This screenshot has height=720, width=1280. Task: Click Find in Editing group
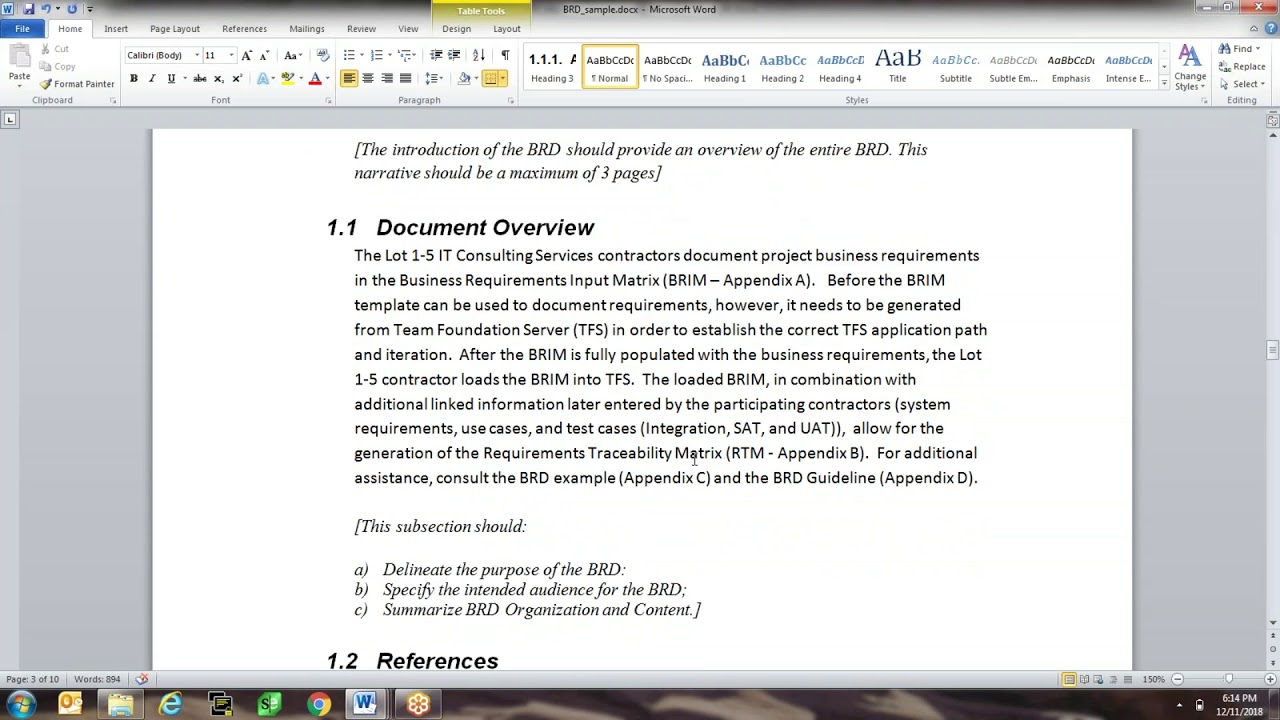[1238, 49]
